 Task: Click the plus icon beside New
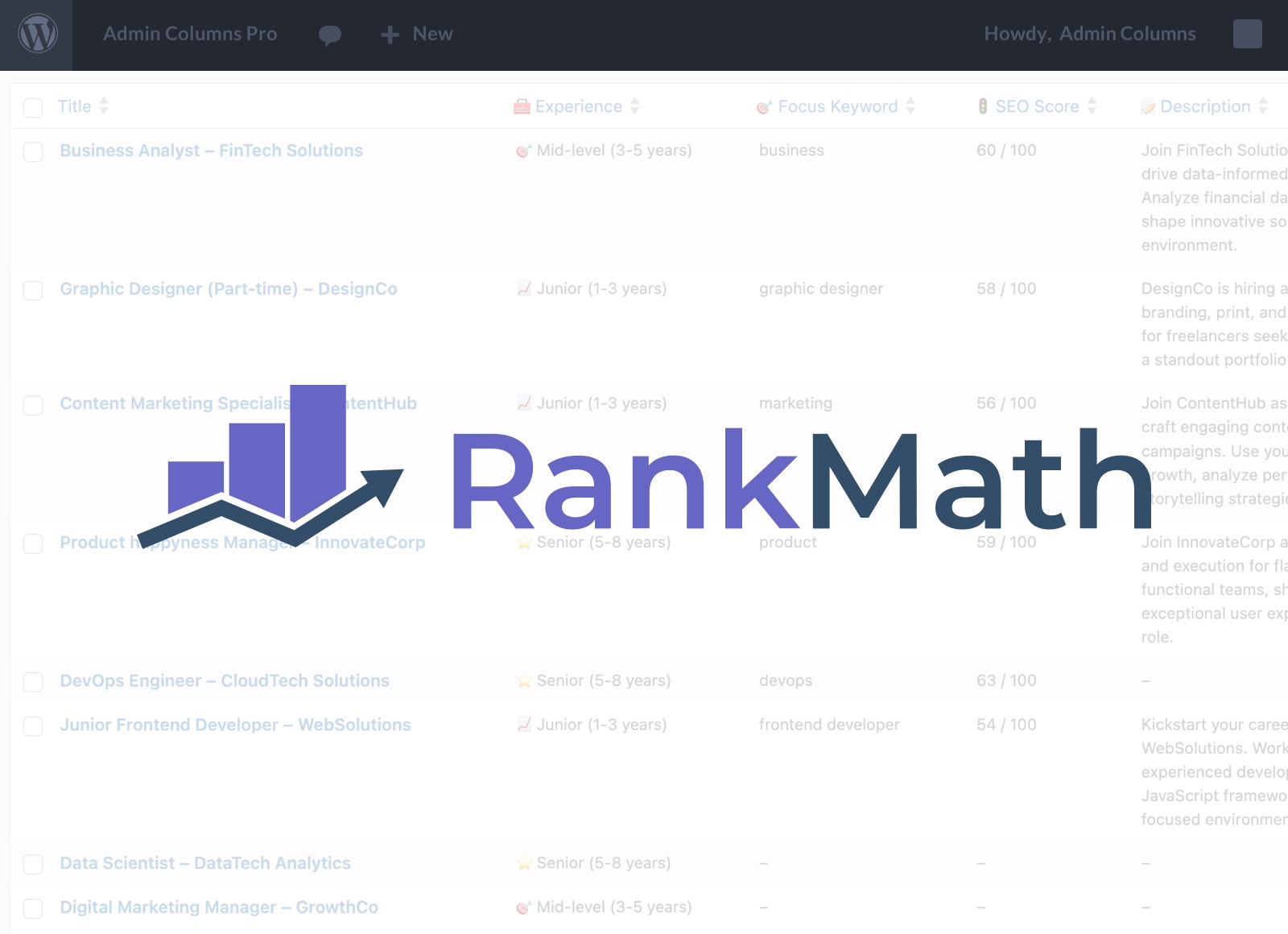coord(390,35)
